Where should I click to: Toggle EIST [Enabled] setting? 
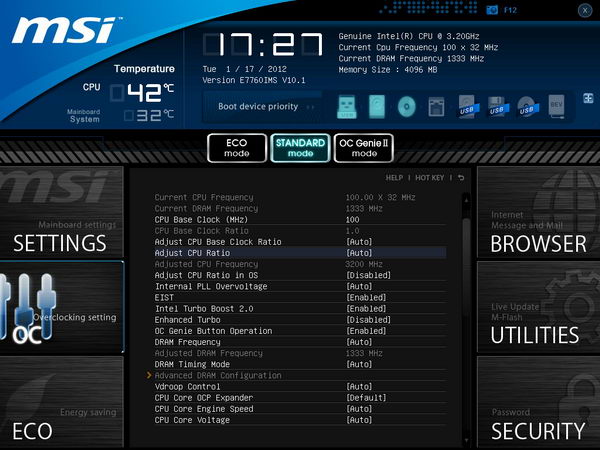(x=366, y=297)
